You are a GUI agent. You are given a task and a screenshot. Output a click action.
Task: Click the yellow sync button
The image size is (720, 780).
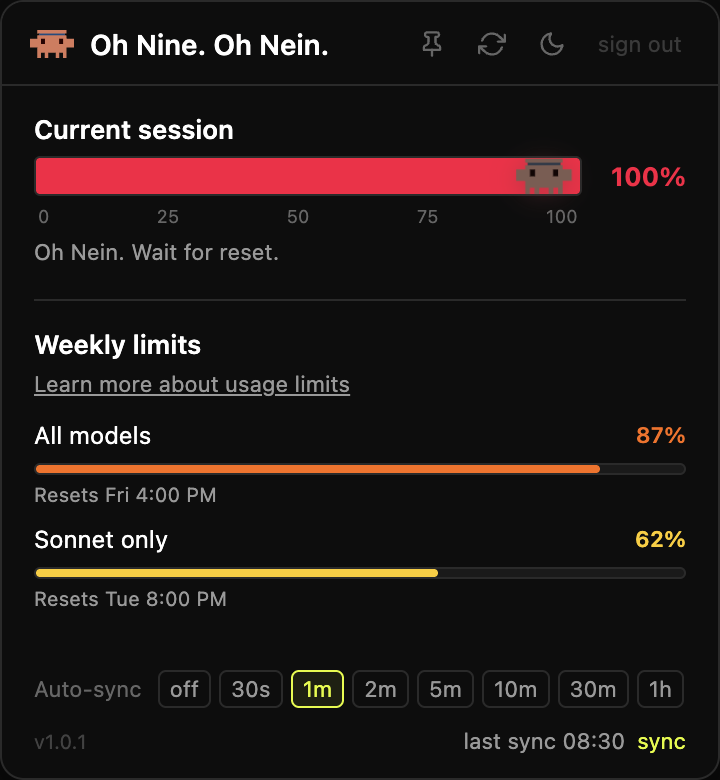coord(661,741)
